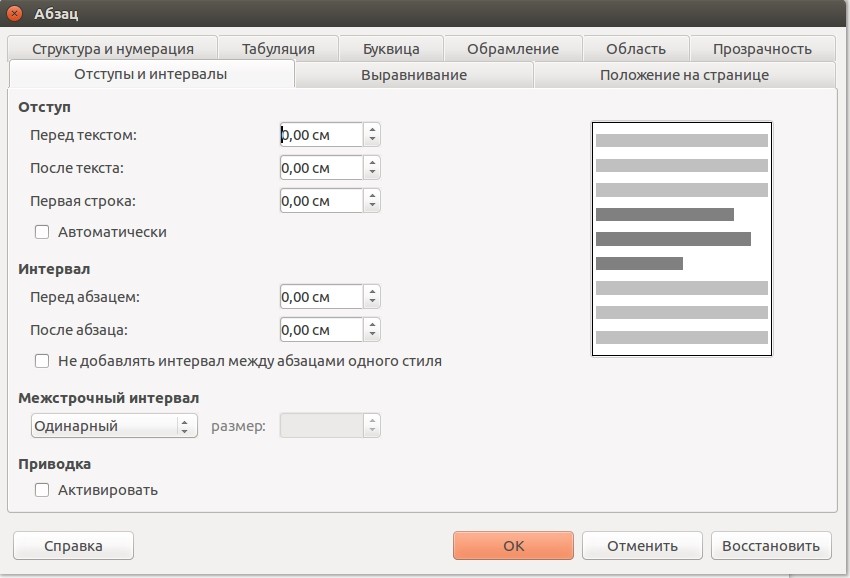This screenshot has width=850, height=578.
Task: Open help with the Справка button
Action: pyautogui.click(x=73, y=545)
